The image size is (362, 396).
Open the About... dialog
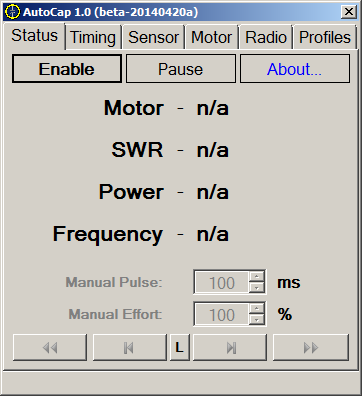tap(295, 69)
